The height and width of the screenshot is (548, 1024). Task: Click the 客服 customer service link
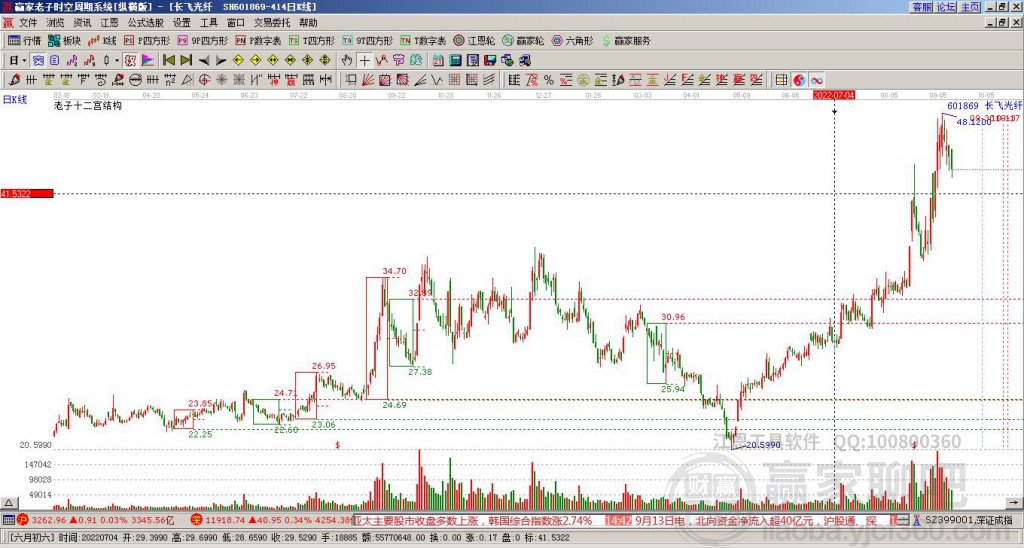[922, 7]
